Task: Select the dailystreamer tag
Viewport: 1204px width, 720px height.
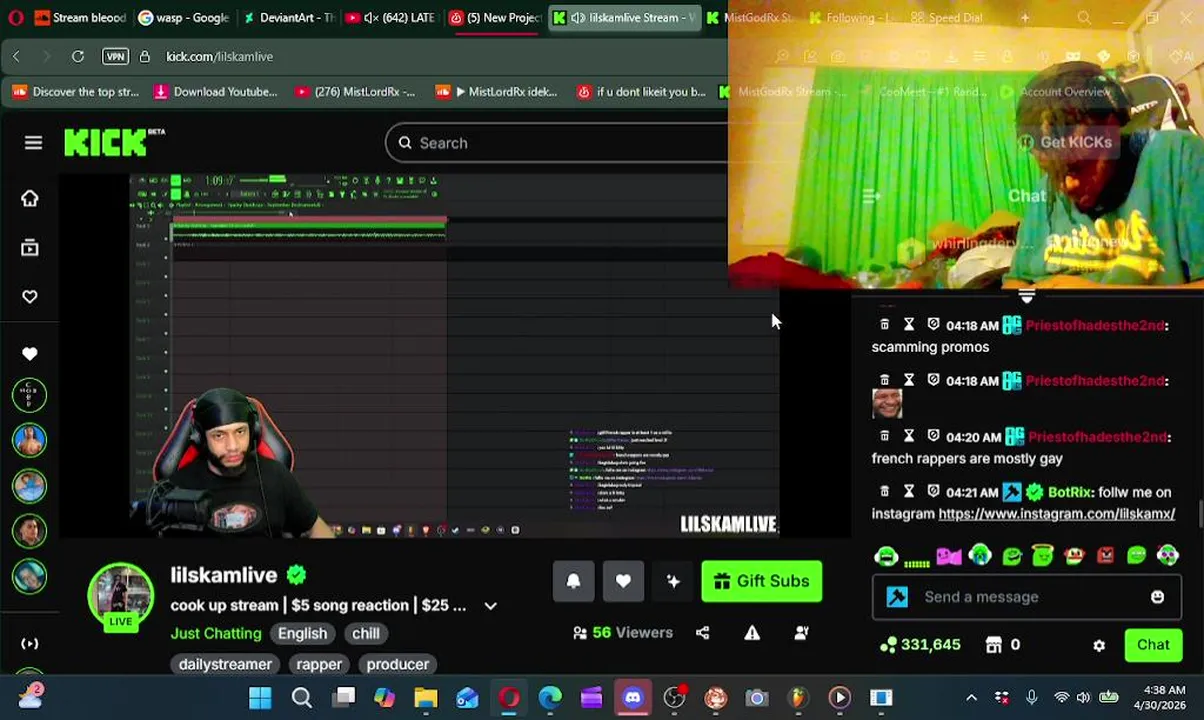Action: tap(225, 664)
